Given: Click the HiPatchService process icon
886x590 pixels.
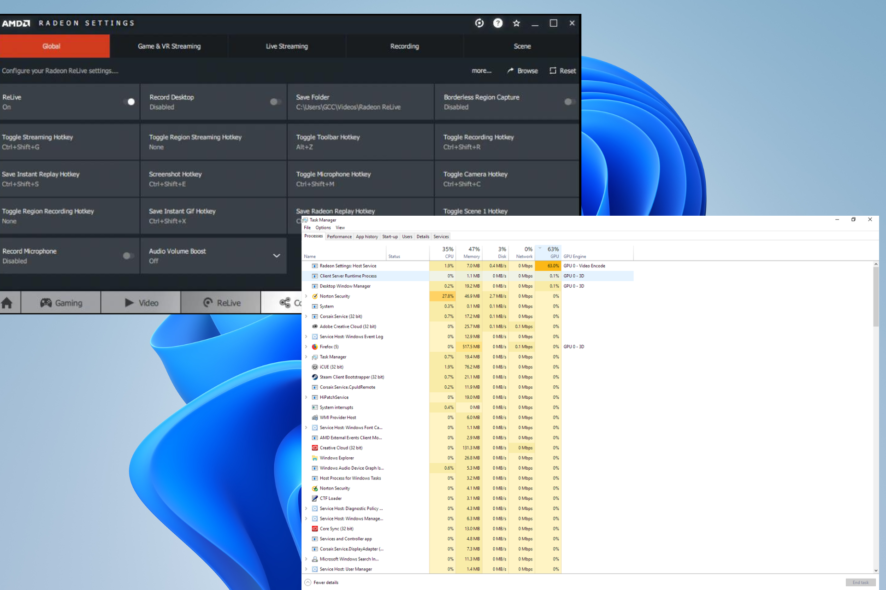Looking at the screenshot, I should [315, 397].
